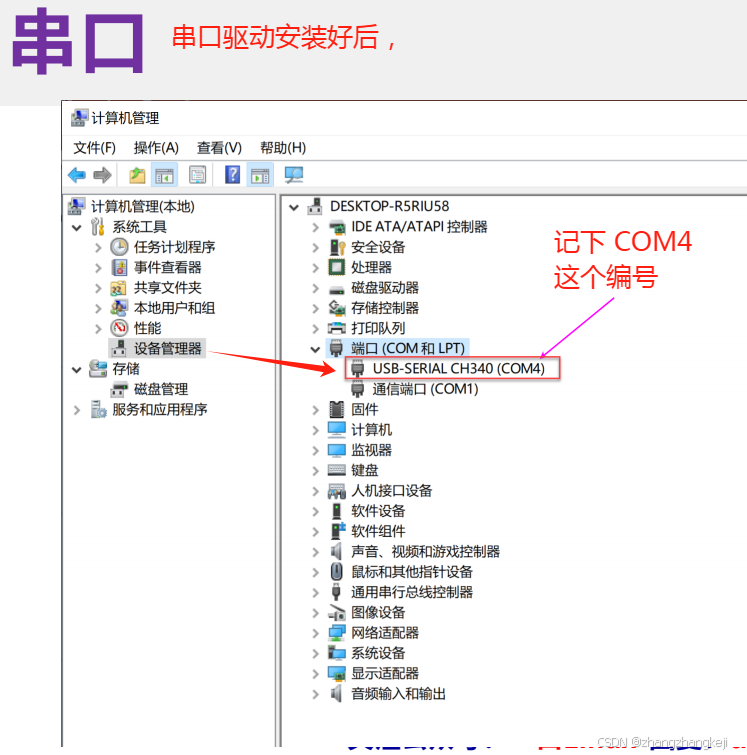Image resolution: width=747 pixels, height=755 pixels.
Task: Toggle the Show/Hide Console Tree icon
Action: coord(164,175)
